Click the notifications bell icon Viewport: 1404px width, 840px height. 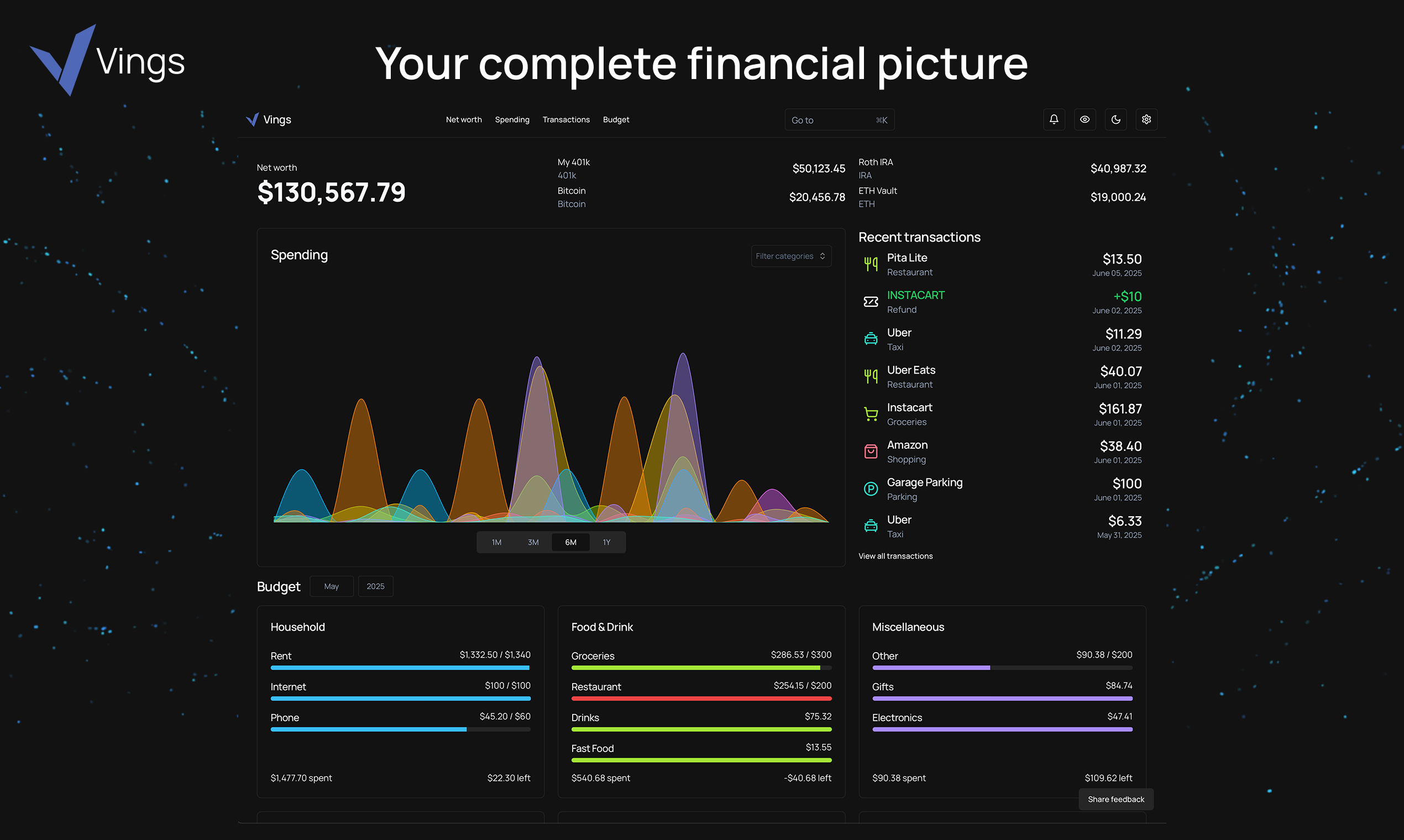1054,119
